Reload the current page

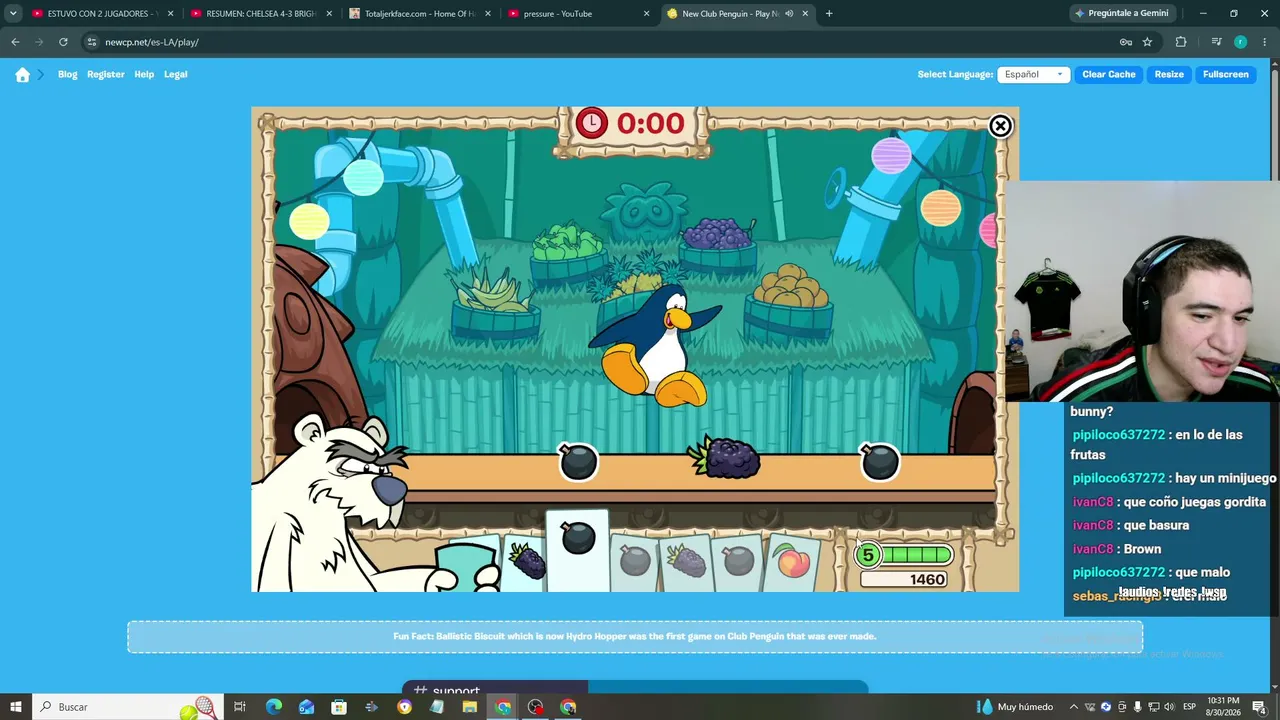pos(63,42)
